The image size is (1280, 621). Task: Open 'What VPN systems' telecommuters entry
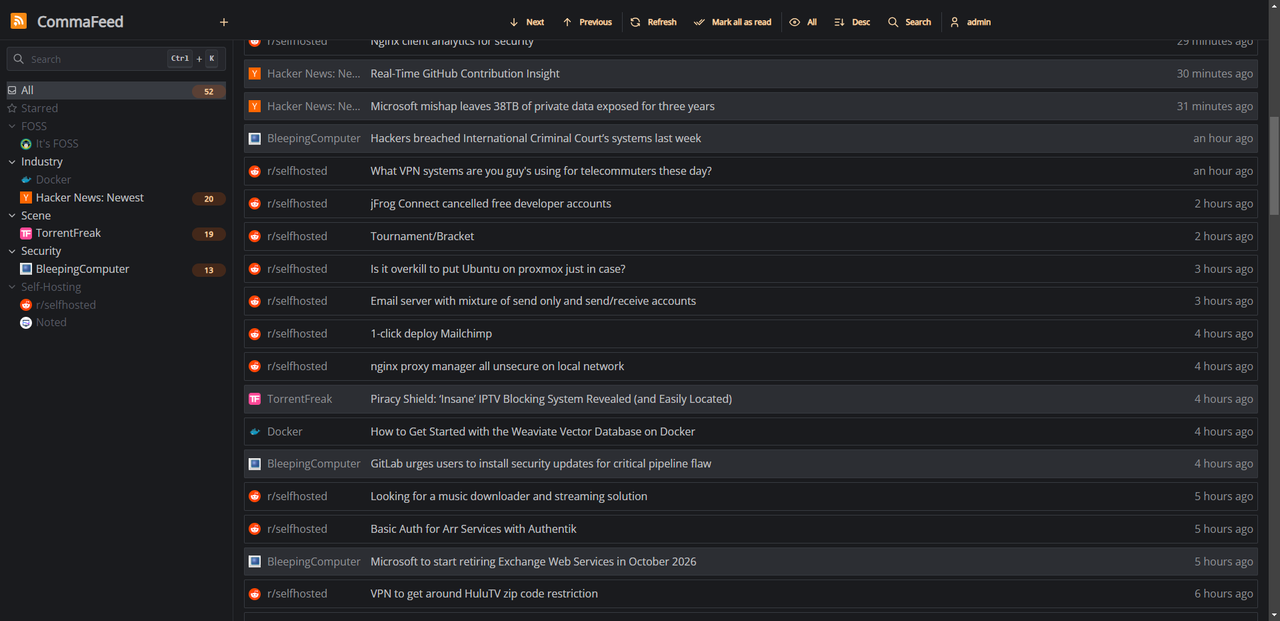pos(751,171)
